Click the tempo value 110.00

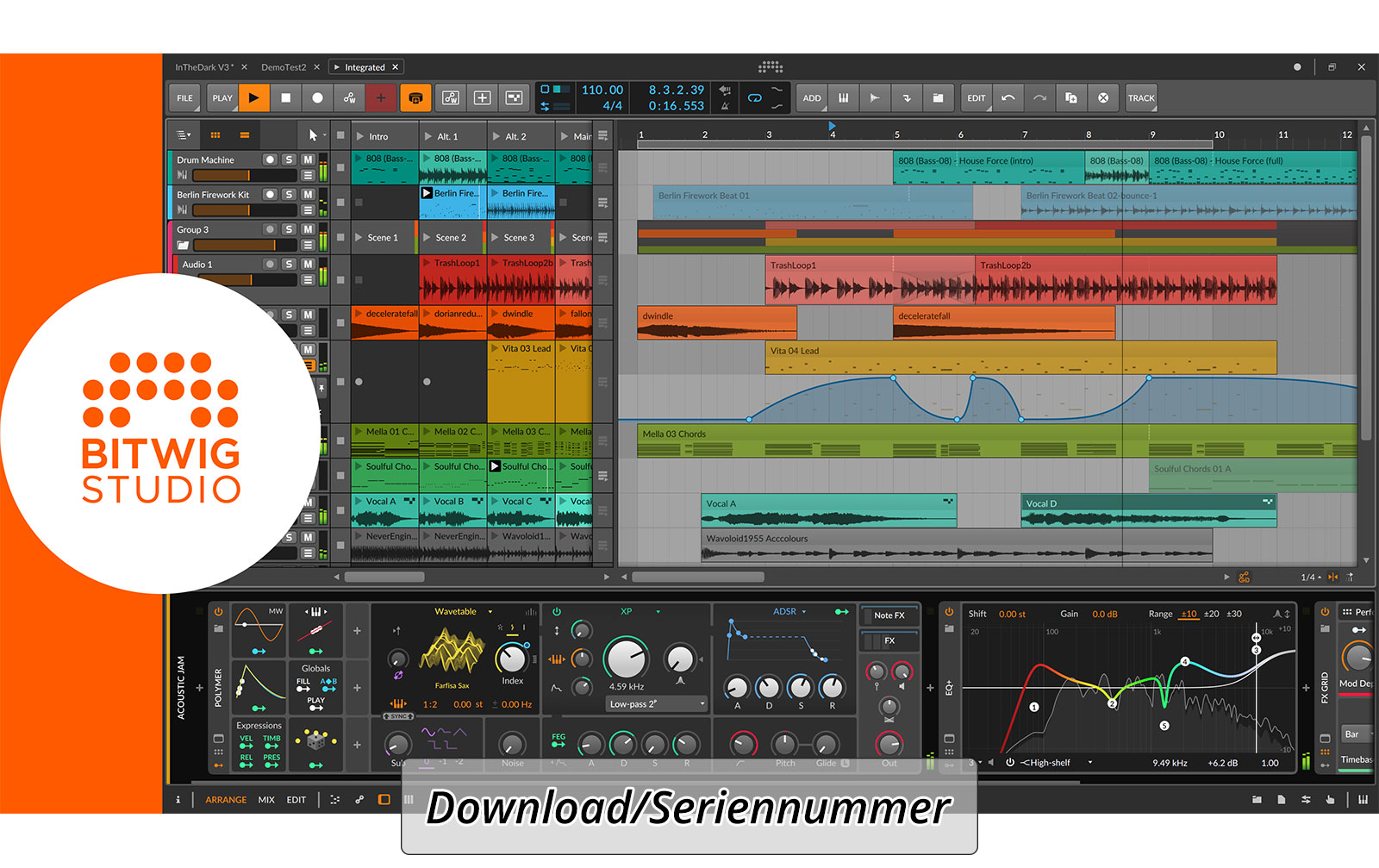click(602, 90)
